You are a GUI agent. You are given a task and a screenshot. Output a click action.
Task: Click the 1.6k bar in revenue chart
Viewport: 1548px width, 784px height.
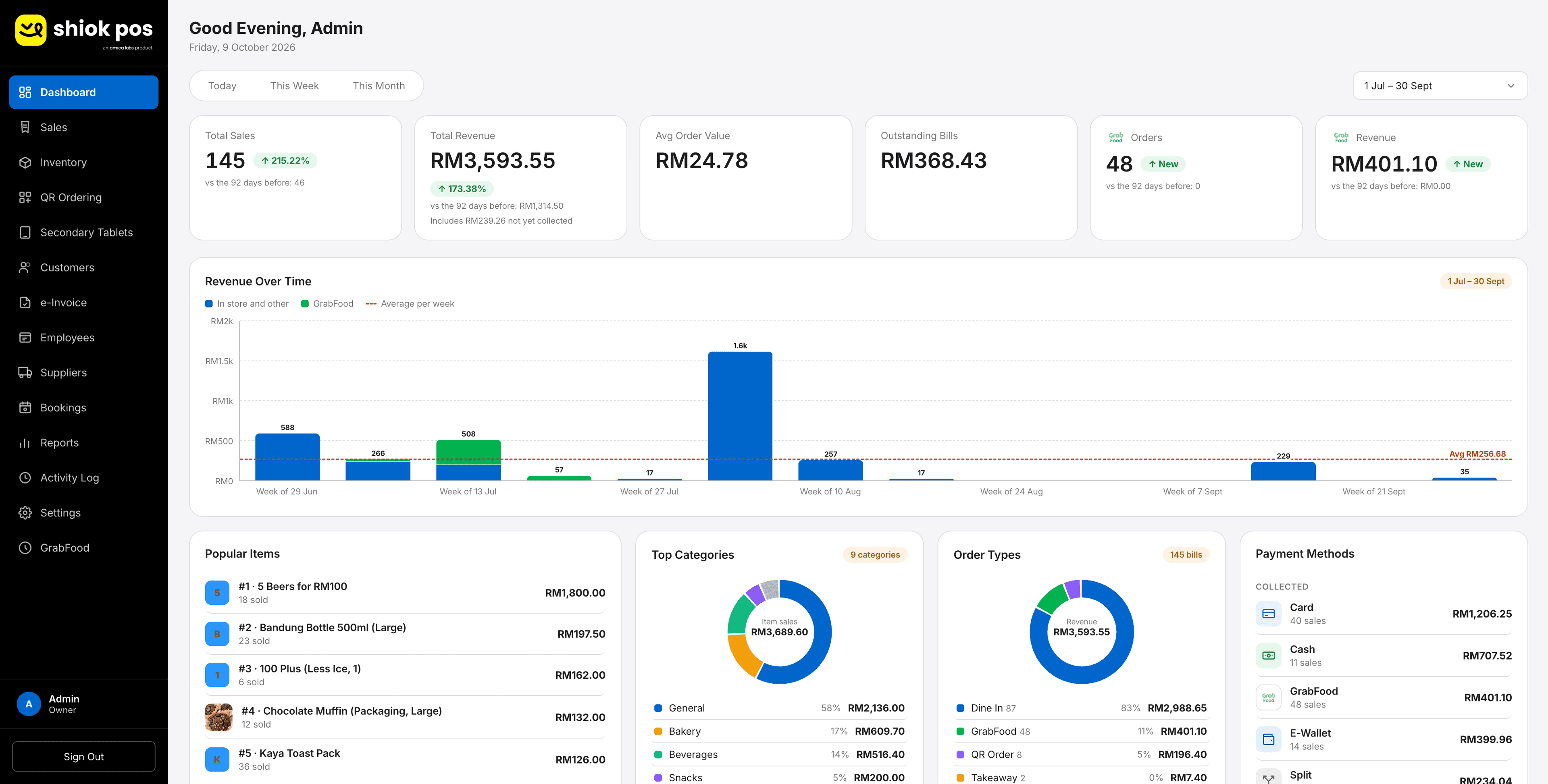point(740,416)
